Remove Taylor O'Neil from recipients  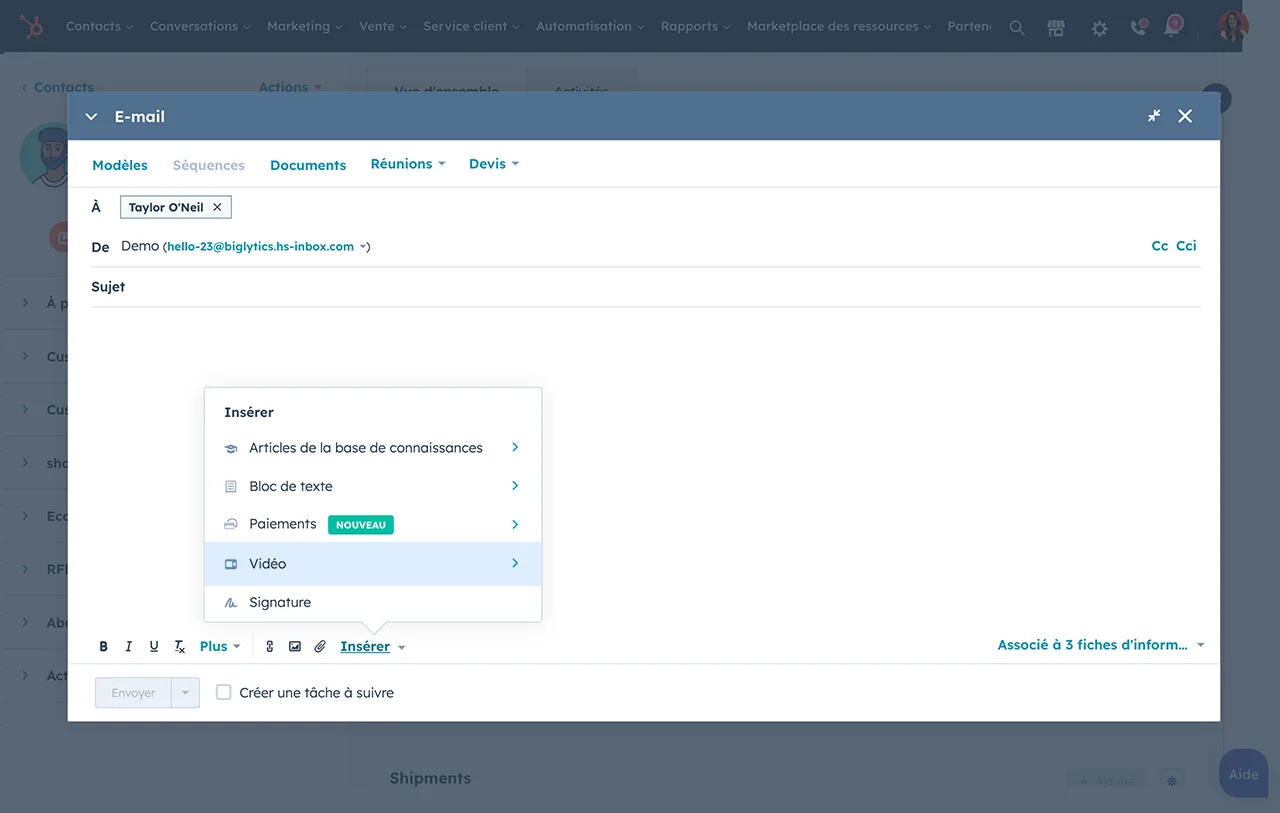(217, 207)
